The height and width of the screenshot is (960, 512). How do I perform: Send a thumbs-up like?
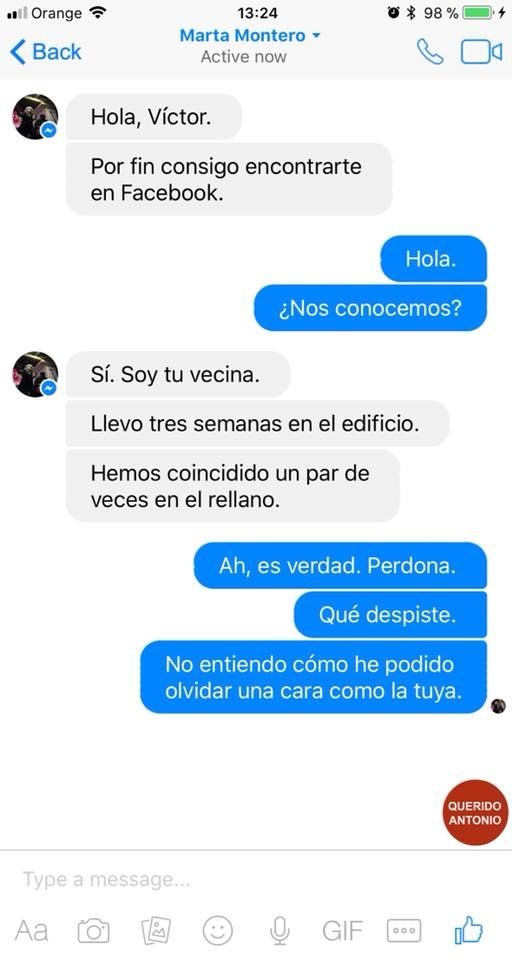pos(469,930)
